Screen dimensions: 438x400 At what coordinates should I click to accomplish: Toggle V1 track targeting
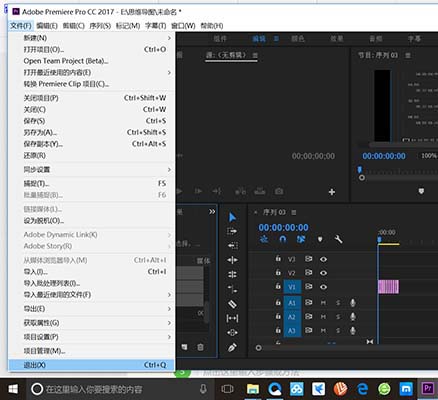tap(292, 287)
